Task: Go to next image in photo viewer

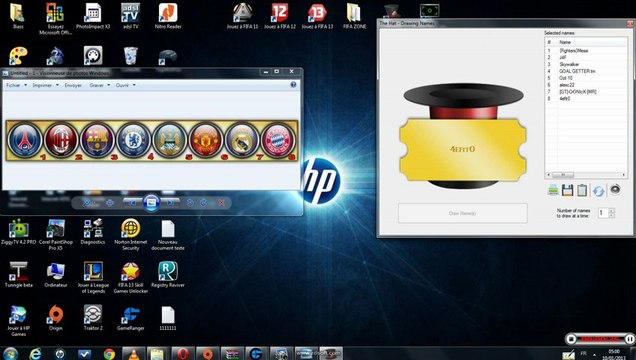Action: pyautogui.click(x=170, y=202)
